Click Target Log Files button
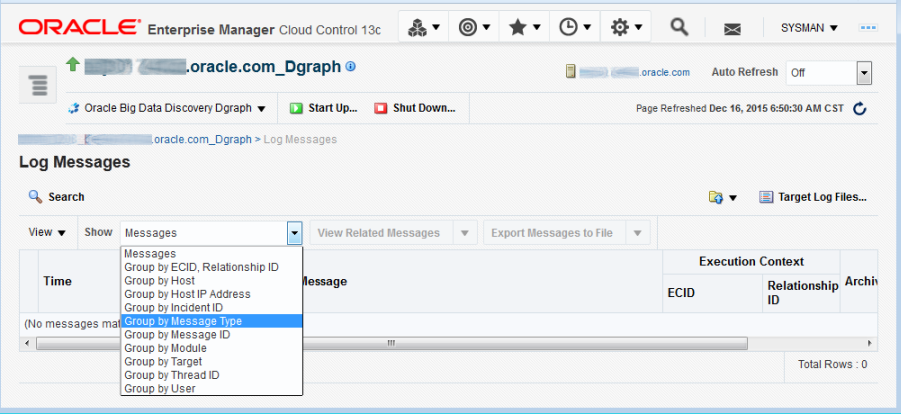This screenshot has width=901, height=414. 813,197
